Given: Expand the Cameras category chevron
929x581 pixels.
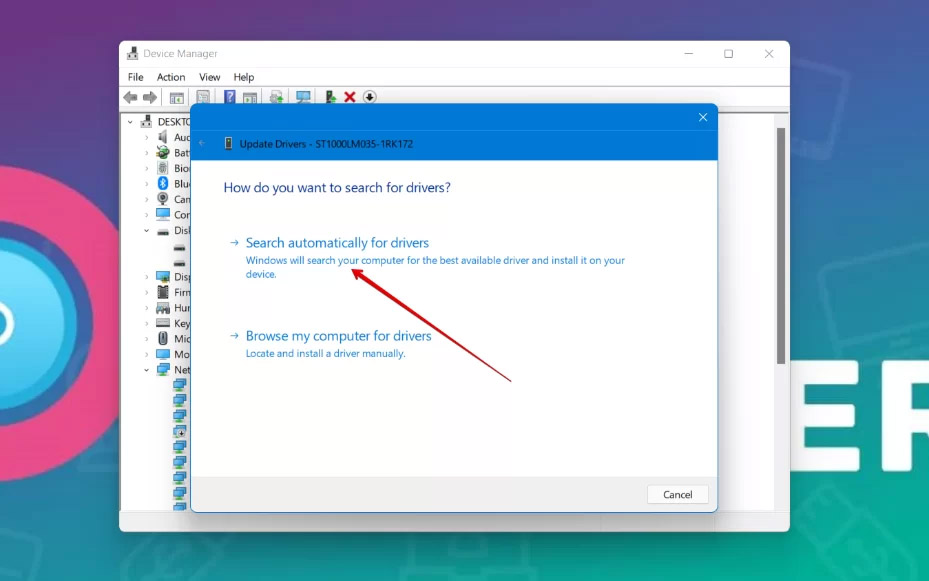Looking at the screenshot, I should (146, 199).
